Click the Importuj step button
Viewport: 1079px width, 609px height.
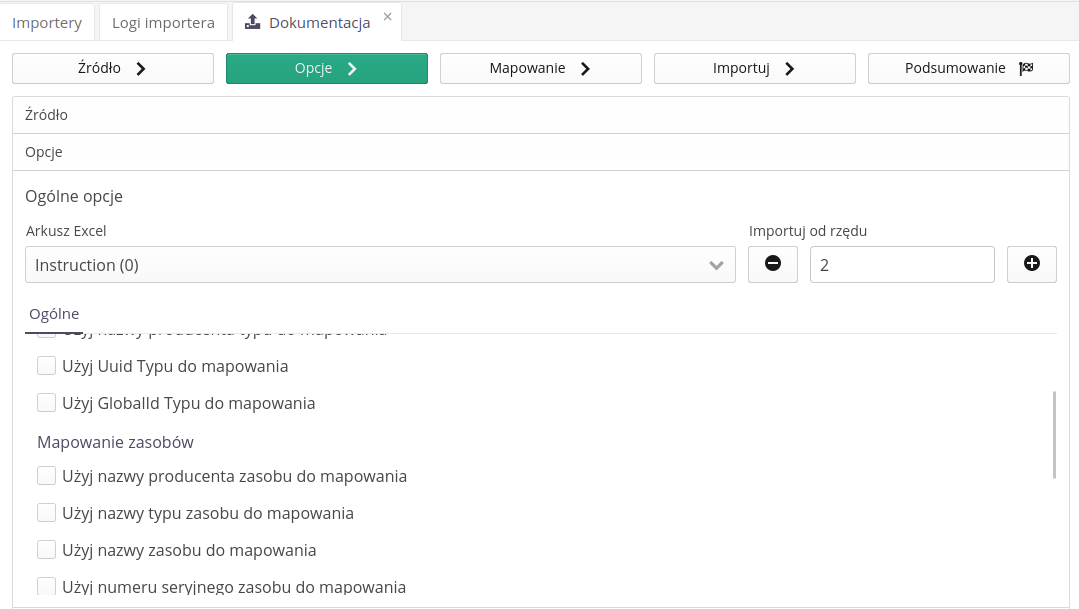click(754, 69)
